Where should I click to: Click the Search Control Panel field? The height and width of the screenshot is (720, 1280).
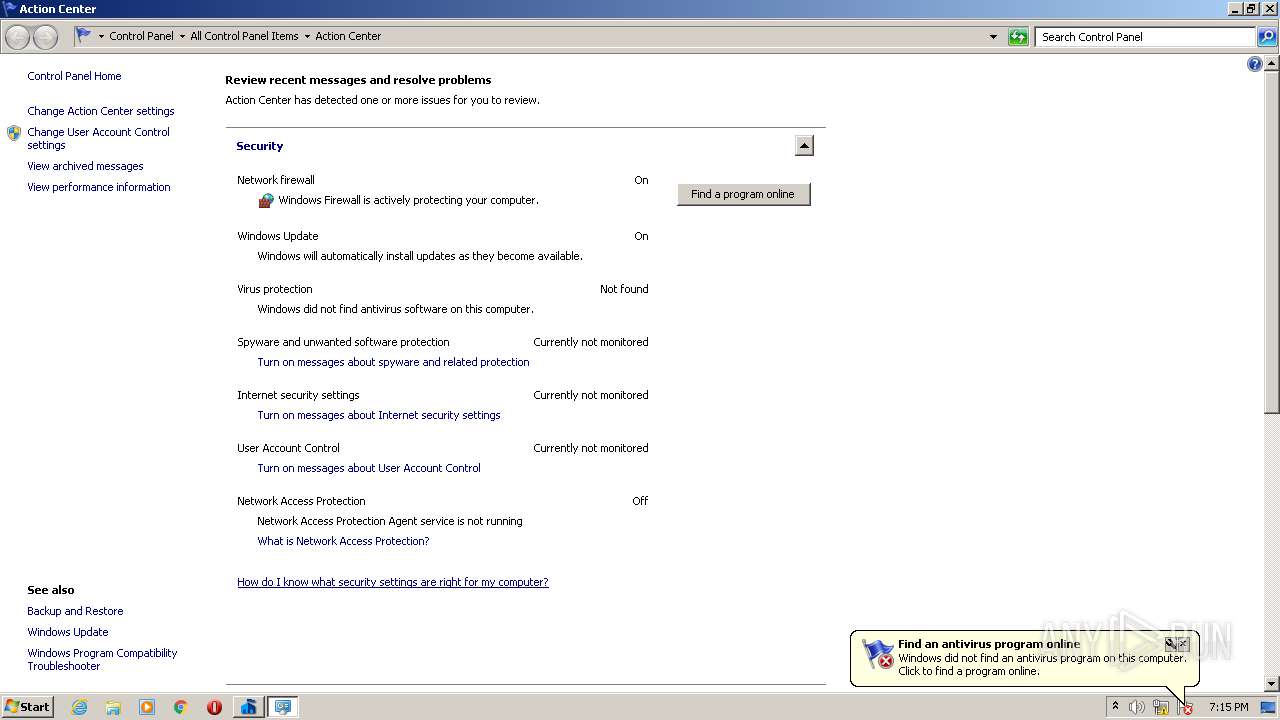(1145, 37)
